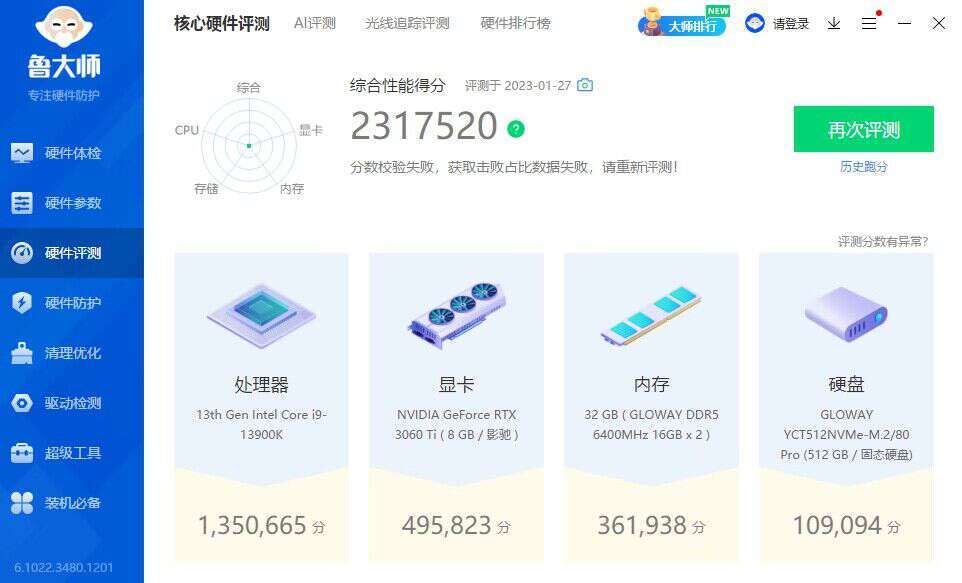This screenshot has height=583, width=962.
Task: Go to 清理优化 in the sidebar
Action: [x=72, y=353]
